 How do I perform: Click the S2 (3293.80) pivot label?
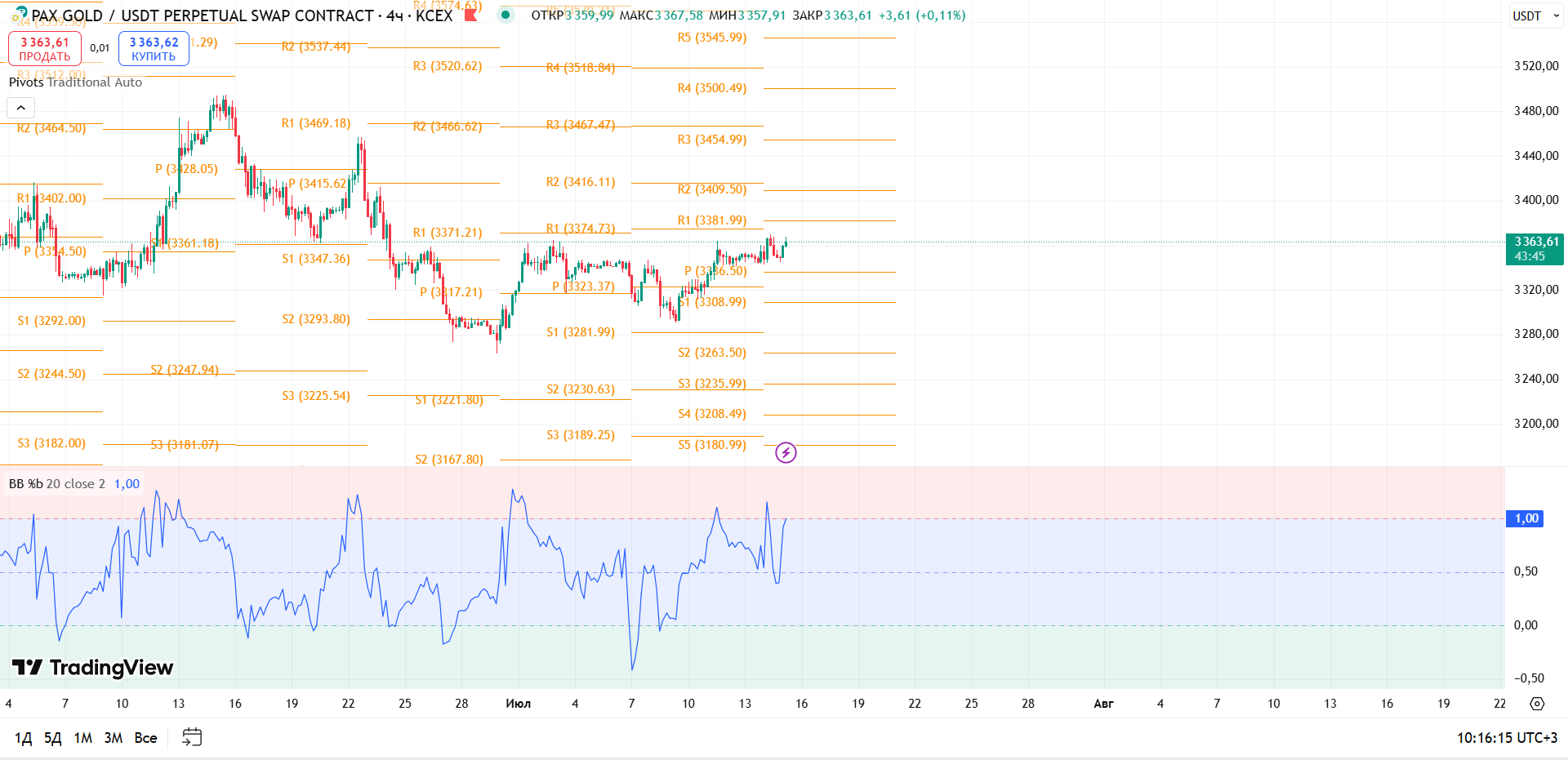(316, 319)
